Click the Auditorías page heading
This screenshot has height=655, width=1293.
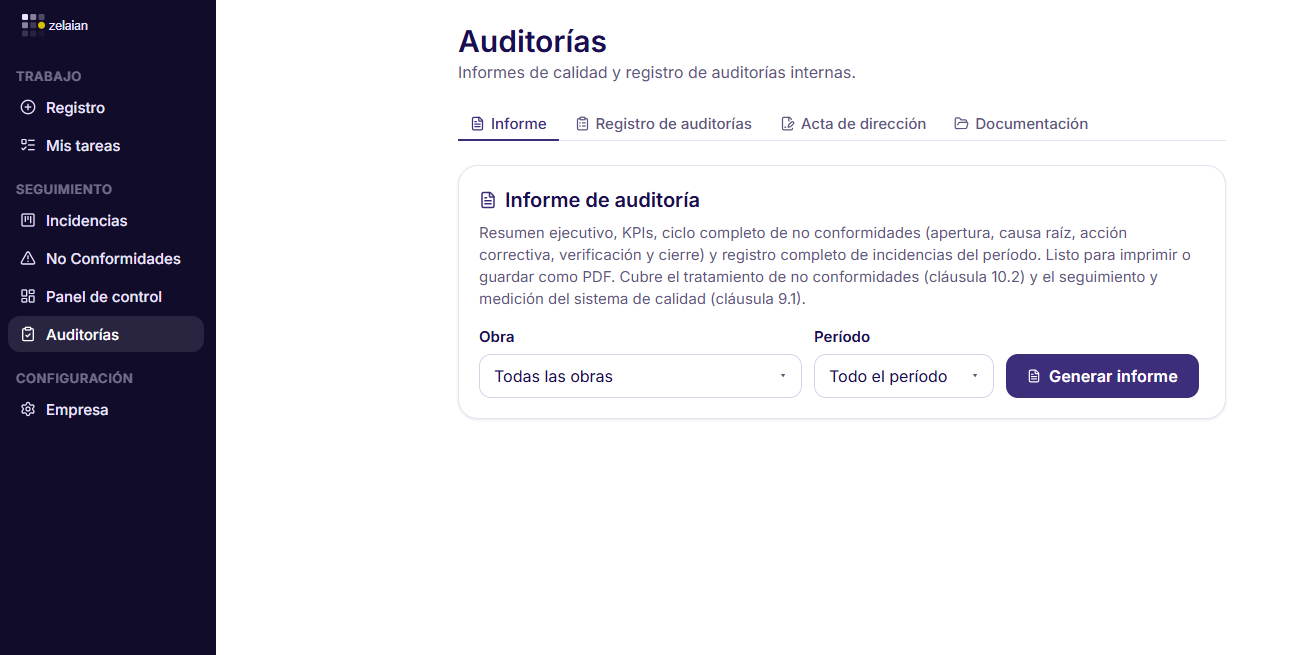(x=532, y=42)
